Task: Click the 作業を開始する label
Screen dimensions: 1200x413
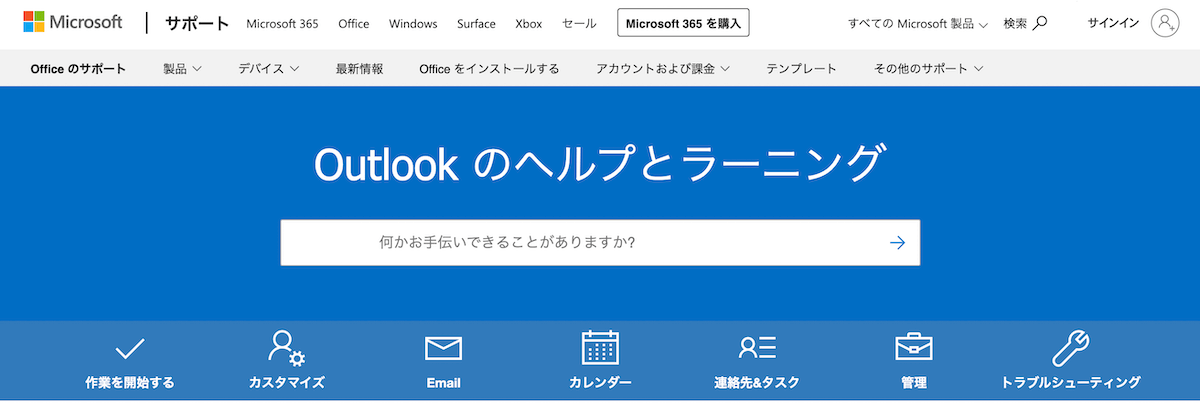Action: click(130, 382)
